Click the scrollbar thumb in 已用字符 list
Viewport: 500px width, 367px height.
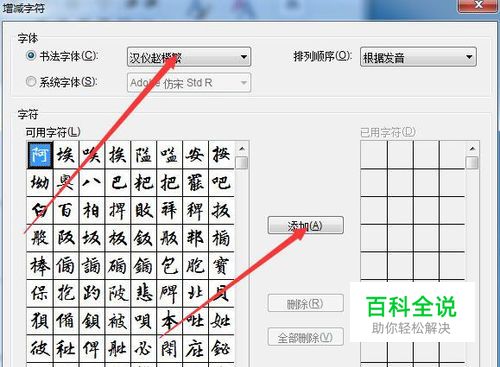coord(472,163)
